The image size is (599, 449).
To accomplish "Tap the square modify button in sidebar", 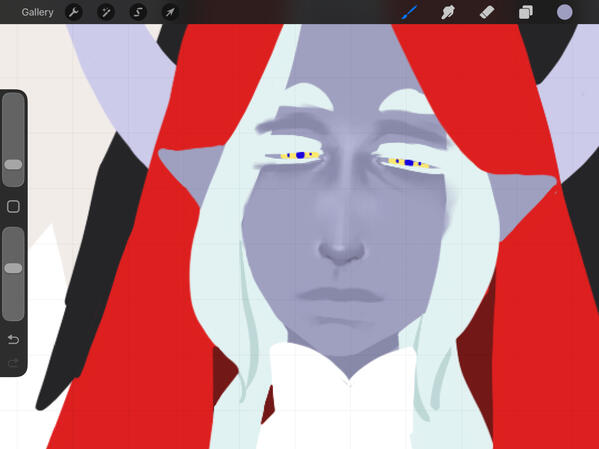I will (x=13, y=206).
